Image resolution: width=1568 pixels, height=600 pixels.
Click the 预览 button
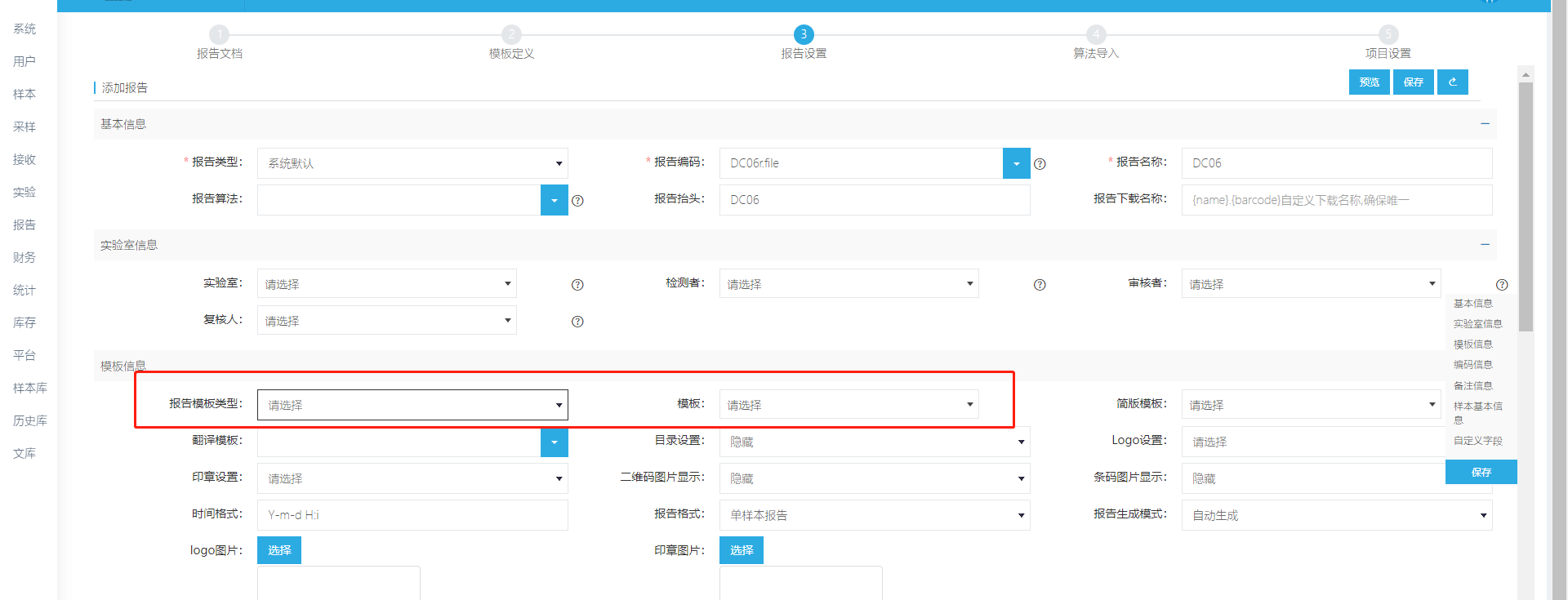1370,82
